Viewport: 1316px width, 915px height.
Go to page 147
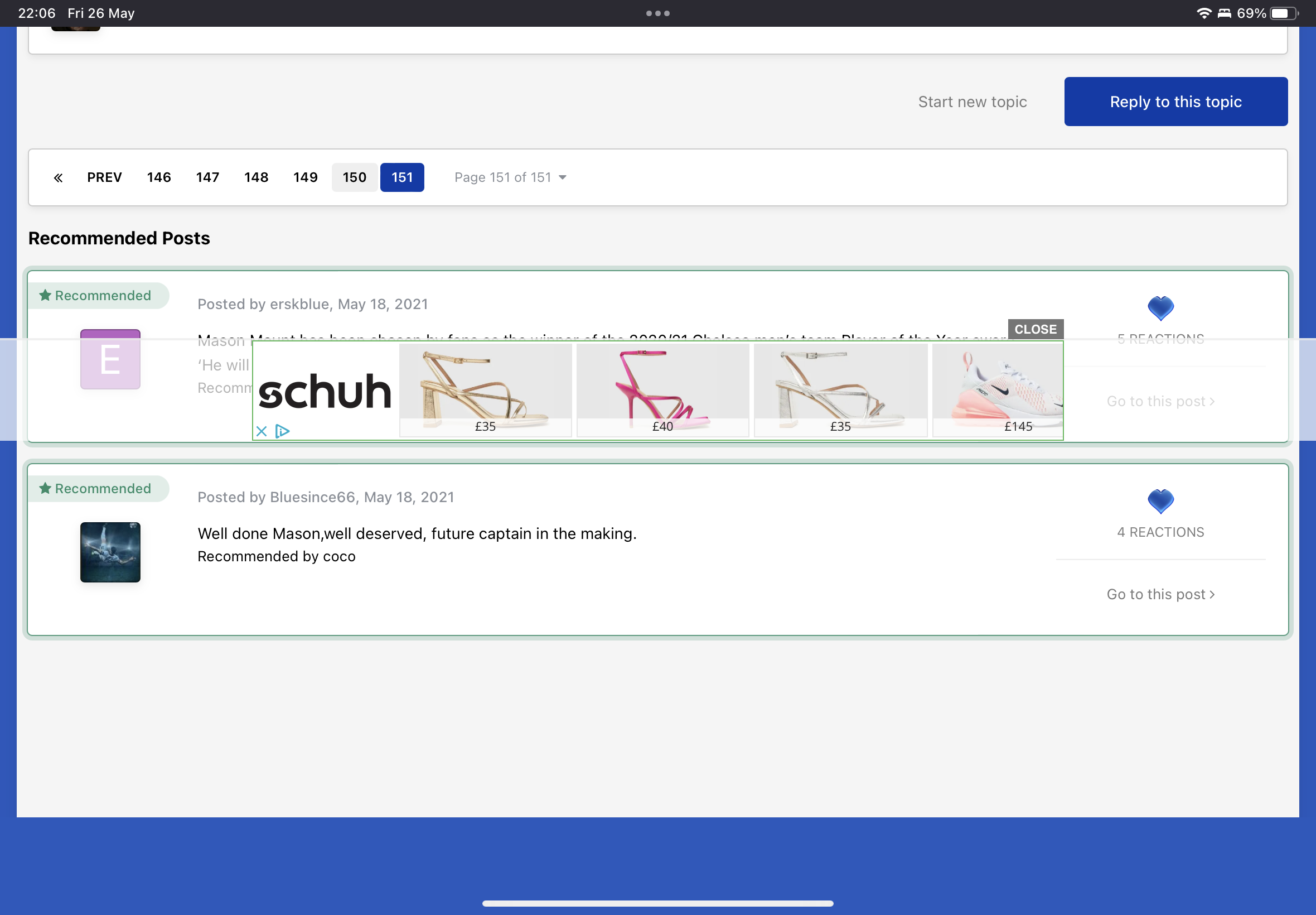point(207,178)
